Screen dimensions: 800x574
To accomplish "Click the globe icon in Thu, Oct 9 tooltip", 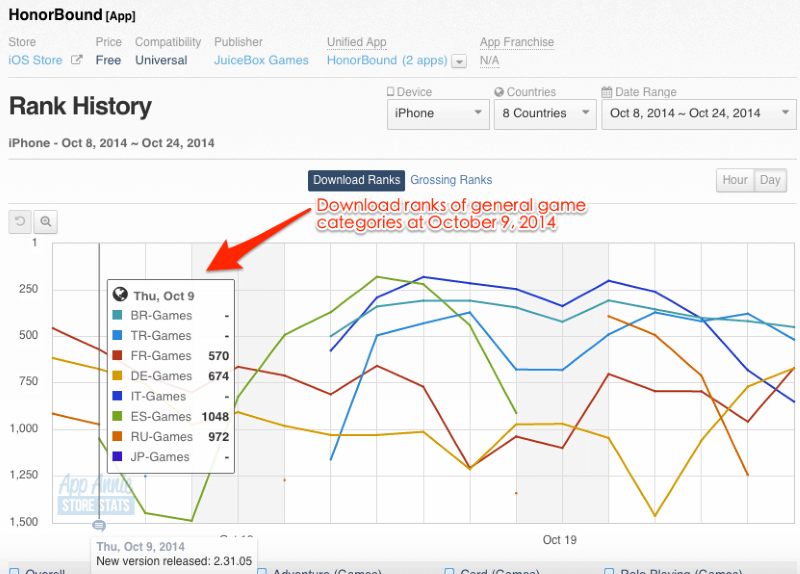I will (120, 294).
